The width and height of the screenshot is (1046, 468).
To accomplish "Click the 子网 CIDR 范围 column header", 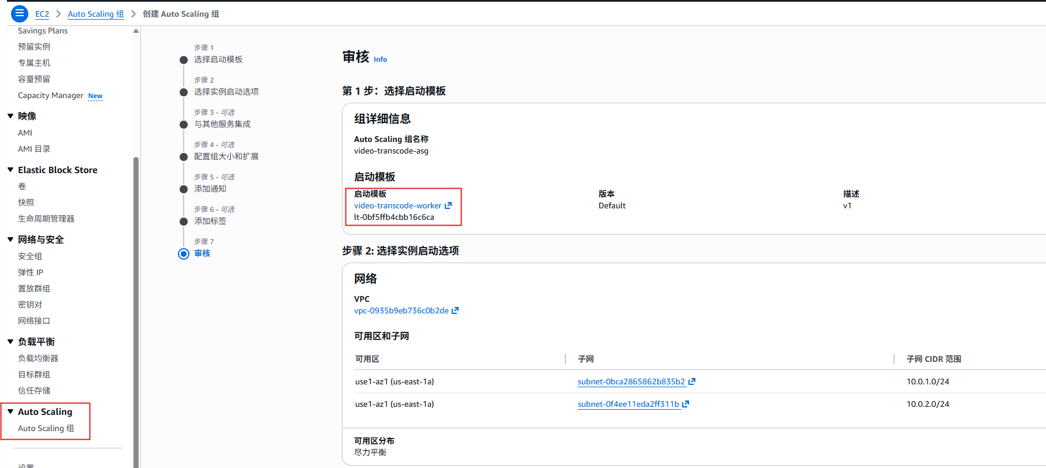I will click(x=934, y=359).
